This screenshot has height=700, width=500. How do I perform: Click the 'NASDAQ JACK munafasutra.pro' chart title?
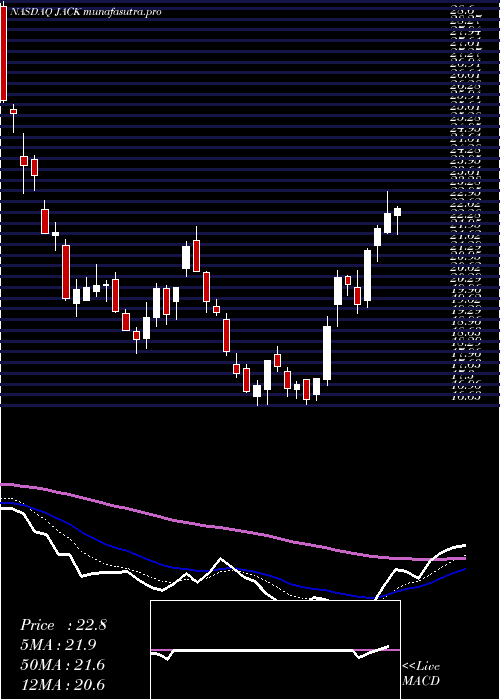tap(85, 12)
